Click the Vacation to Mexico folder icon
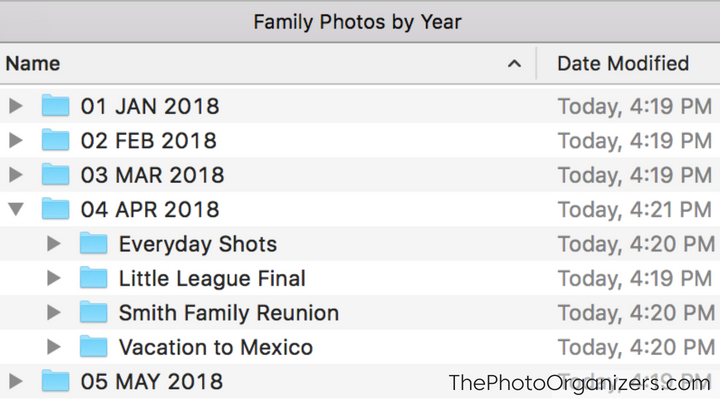This screenshot has height=400, width=720. tap(94, 347)
